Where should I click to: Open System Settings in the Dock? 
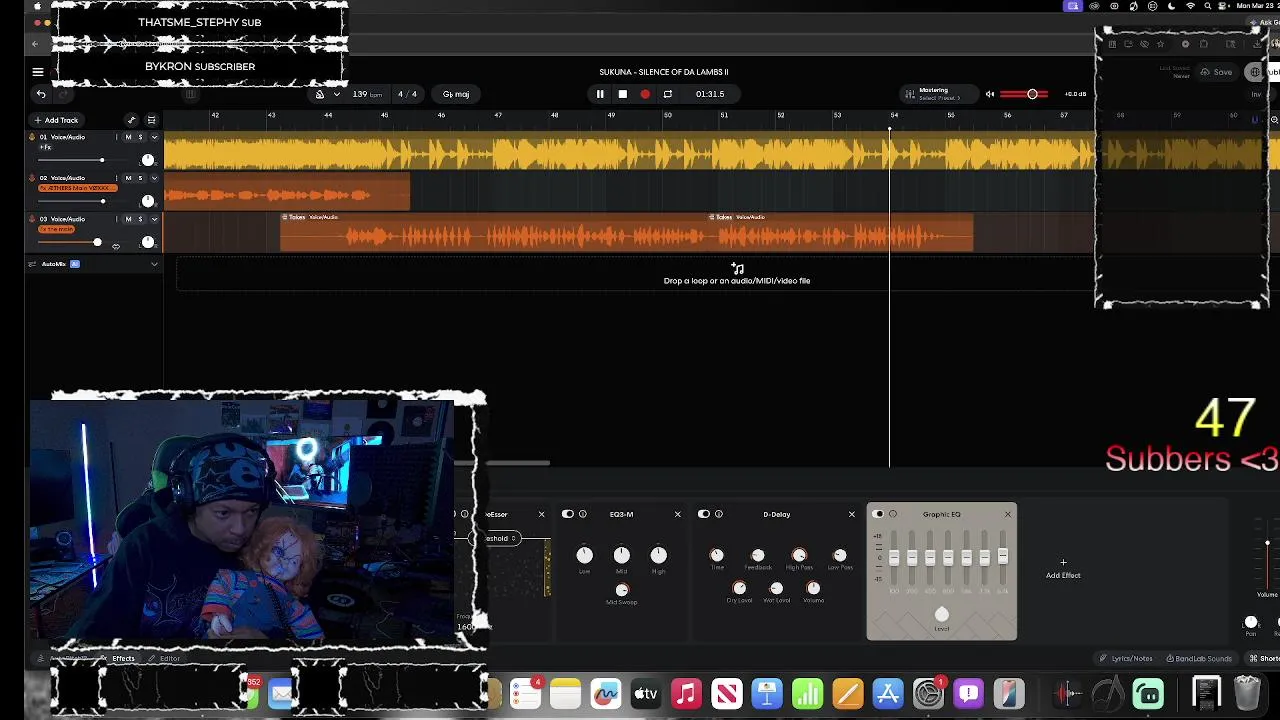[x=928, y=693]
